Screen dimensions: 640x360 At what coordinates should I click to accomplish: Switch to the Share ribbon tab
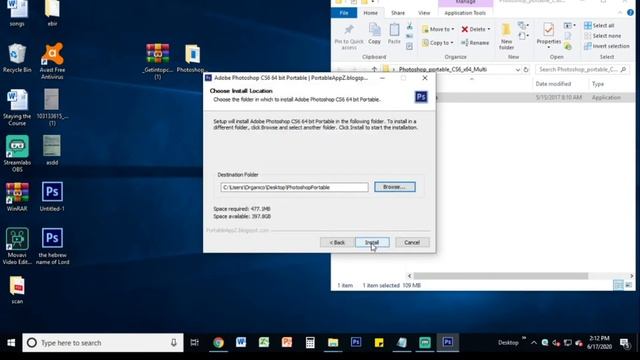398,13
